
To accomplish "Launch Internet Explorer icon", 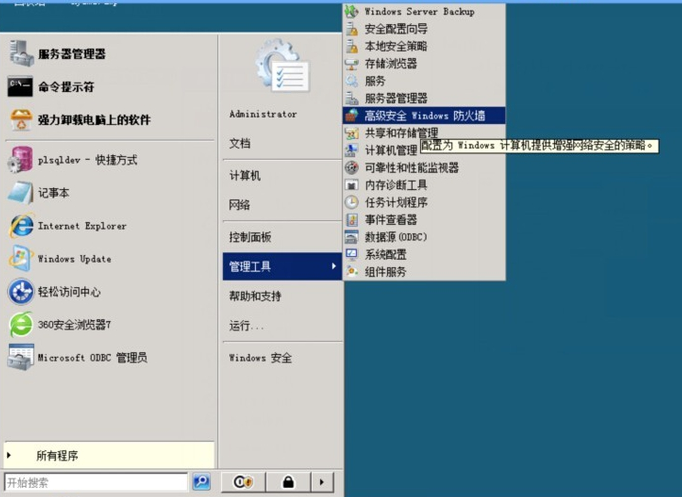I will [x=21, y=226].
